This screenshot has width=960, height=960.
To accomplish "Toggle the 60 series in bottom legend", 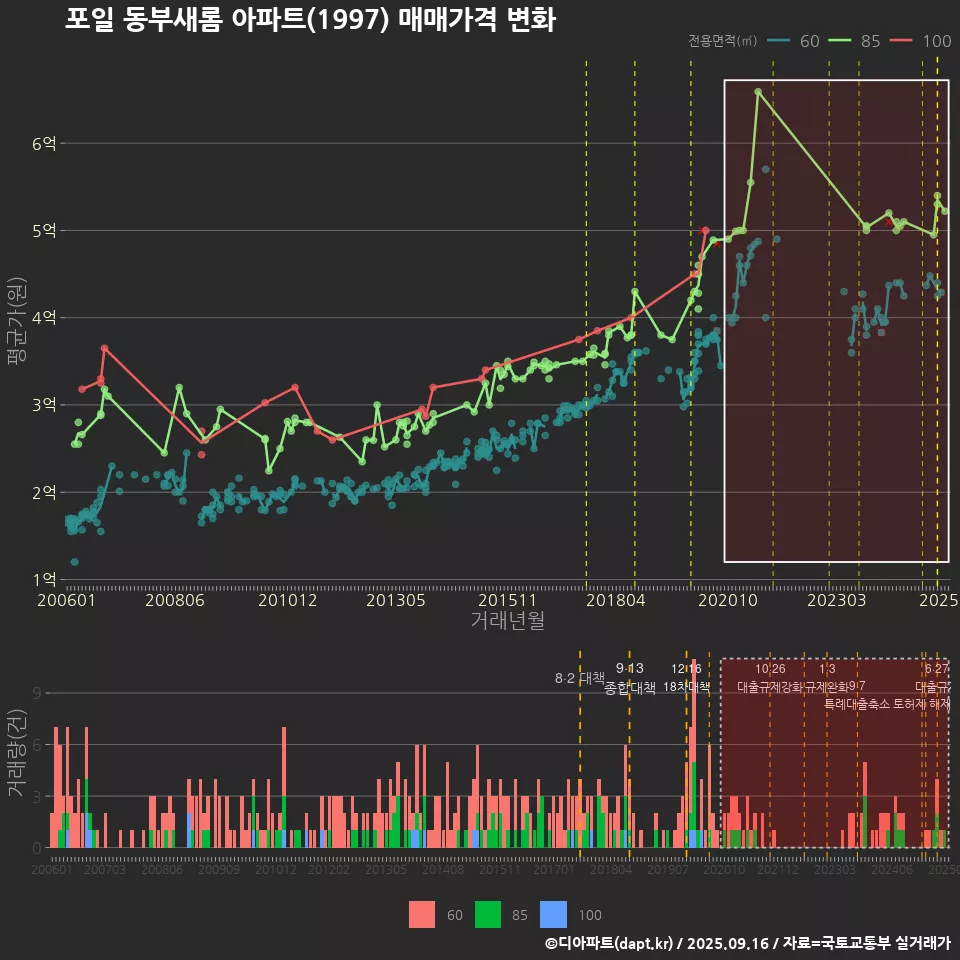I will tap(454, 914).
